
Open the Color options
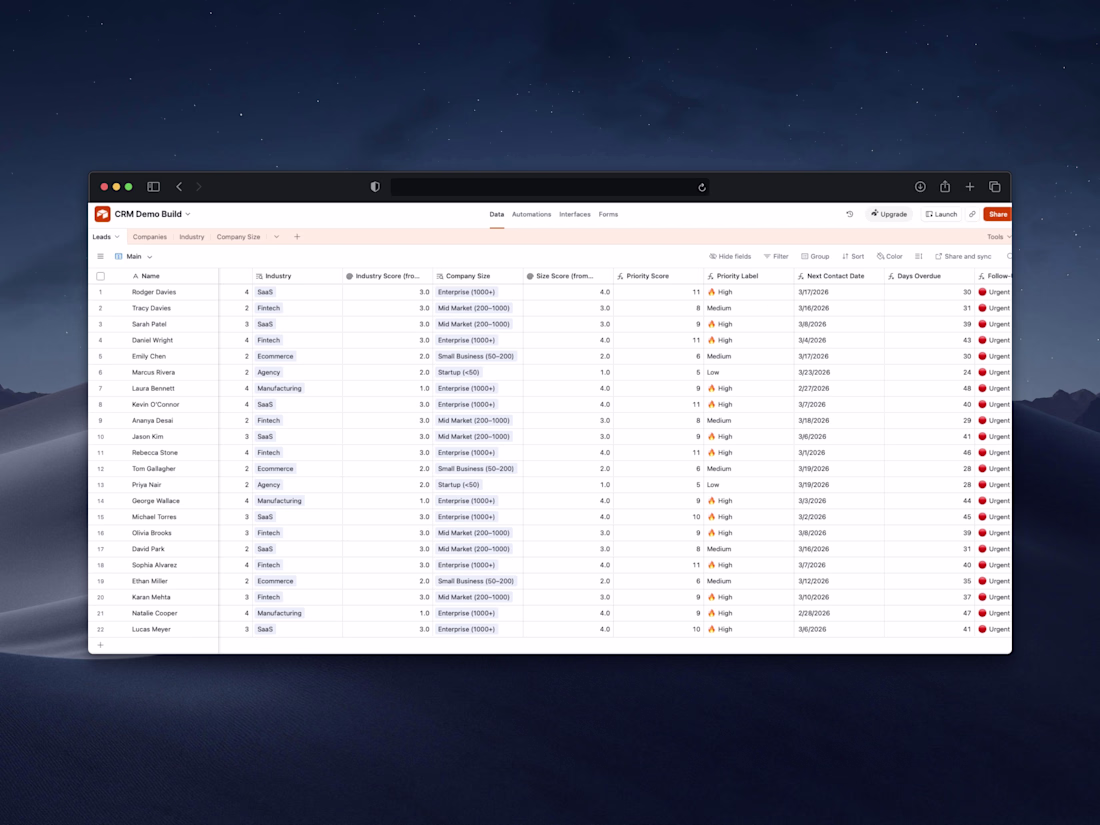pyautogui.click(x=890, y=256)
